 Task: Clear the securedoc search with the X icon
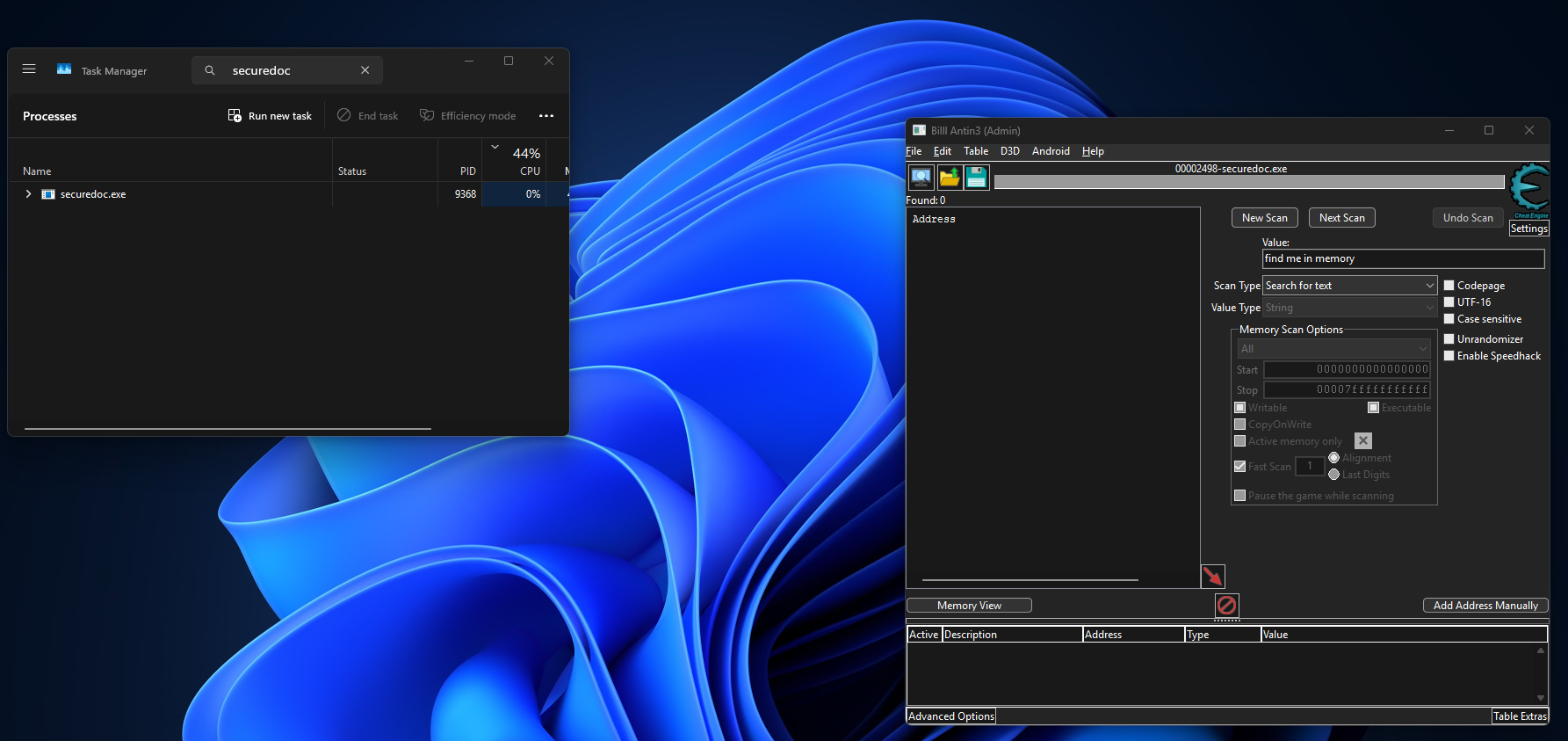pos(365,70)
